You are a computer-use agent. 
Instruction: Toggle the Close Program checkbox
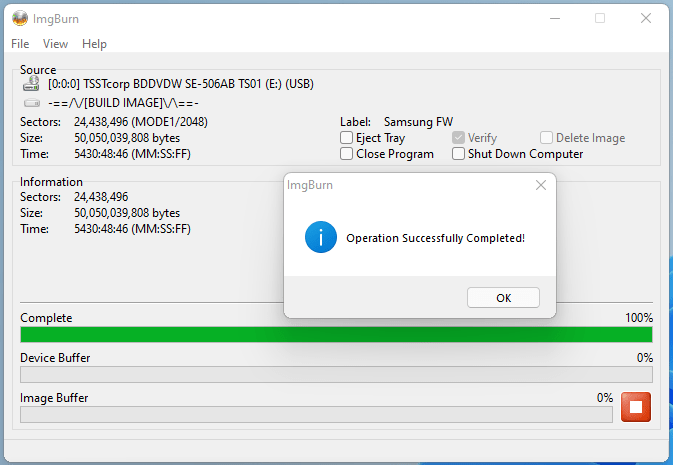(347, 154)
